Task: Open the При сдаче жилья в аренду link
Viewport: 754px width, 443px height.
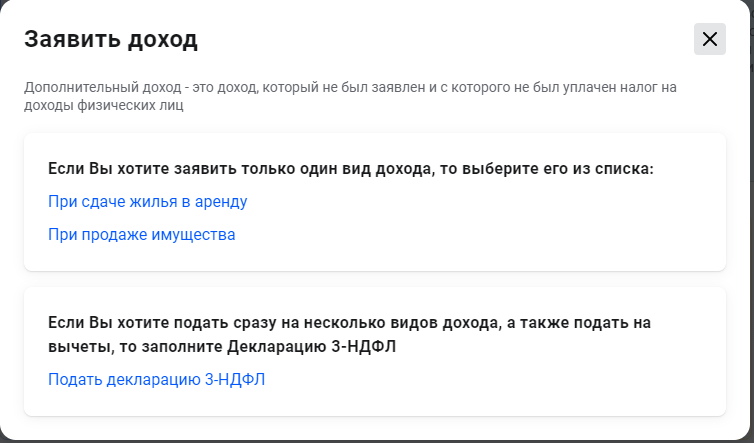Action: click(x=148, y=202)
